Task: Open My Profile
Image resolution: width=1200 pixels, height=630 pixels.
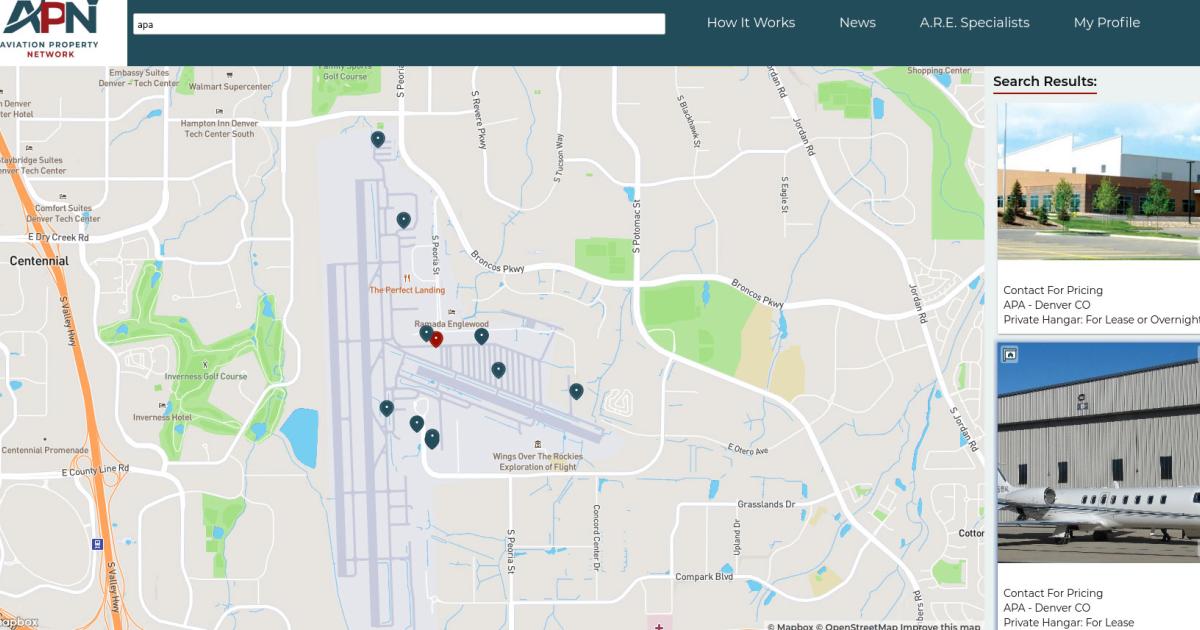Action: 1106,23
